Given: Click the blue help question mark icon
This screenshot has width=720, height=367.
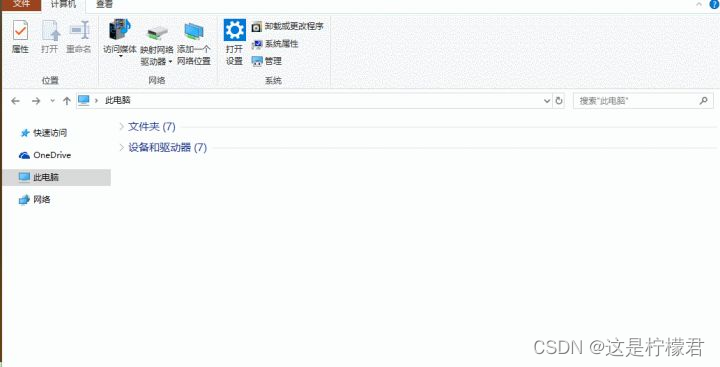Looking at the screenshot, I should pos(714,5).
